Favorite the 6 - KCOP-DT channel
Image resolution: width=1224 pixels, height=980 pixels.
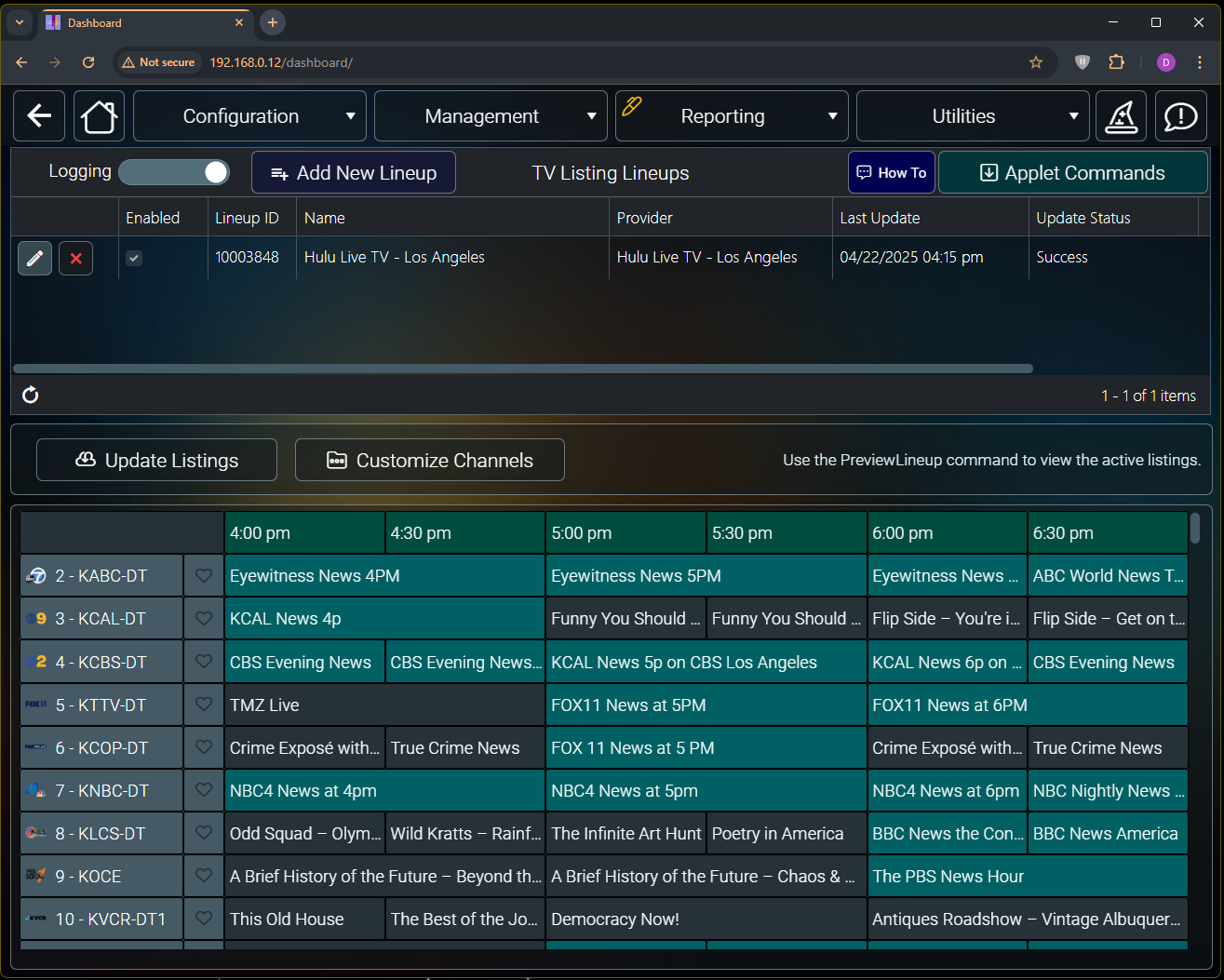tap(204, 747)
